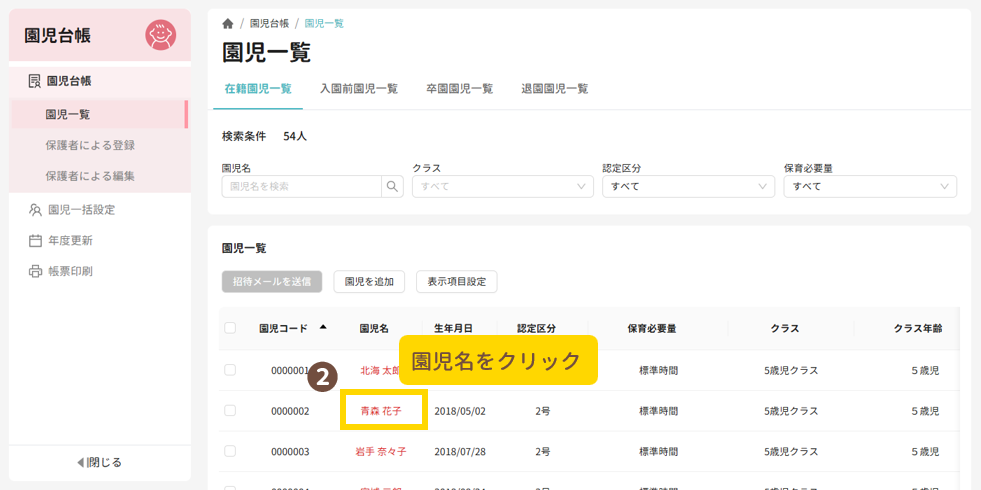The image size is (981, 490).
Task: Click the 年度更新 calendar icon
Action: pyautogui.click(x=35, y=241)
